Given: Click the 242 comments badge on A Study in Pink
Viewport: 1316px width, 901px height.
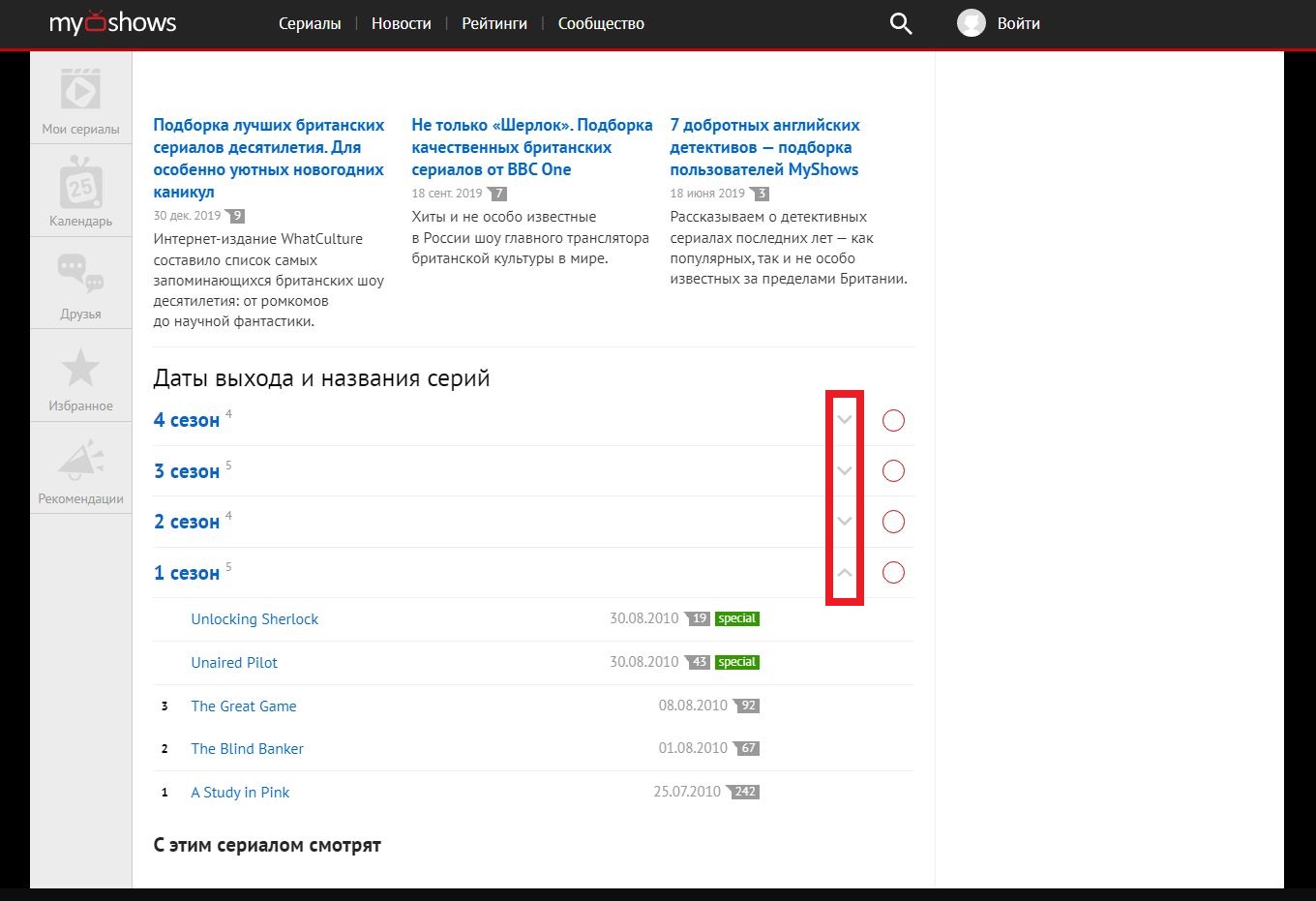Looking at the screenshot, I should 743,791.
